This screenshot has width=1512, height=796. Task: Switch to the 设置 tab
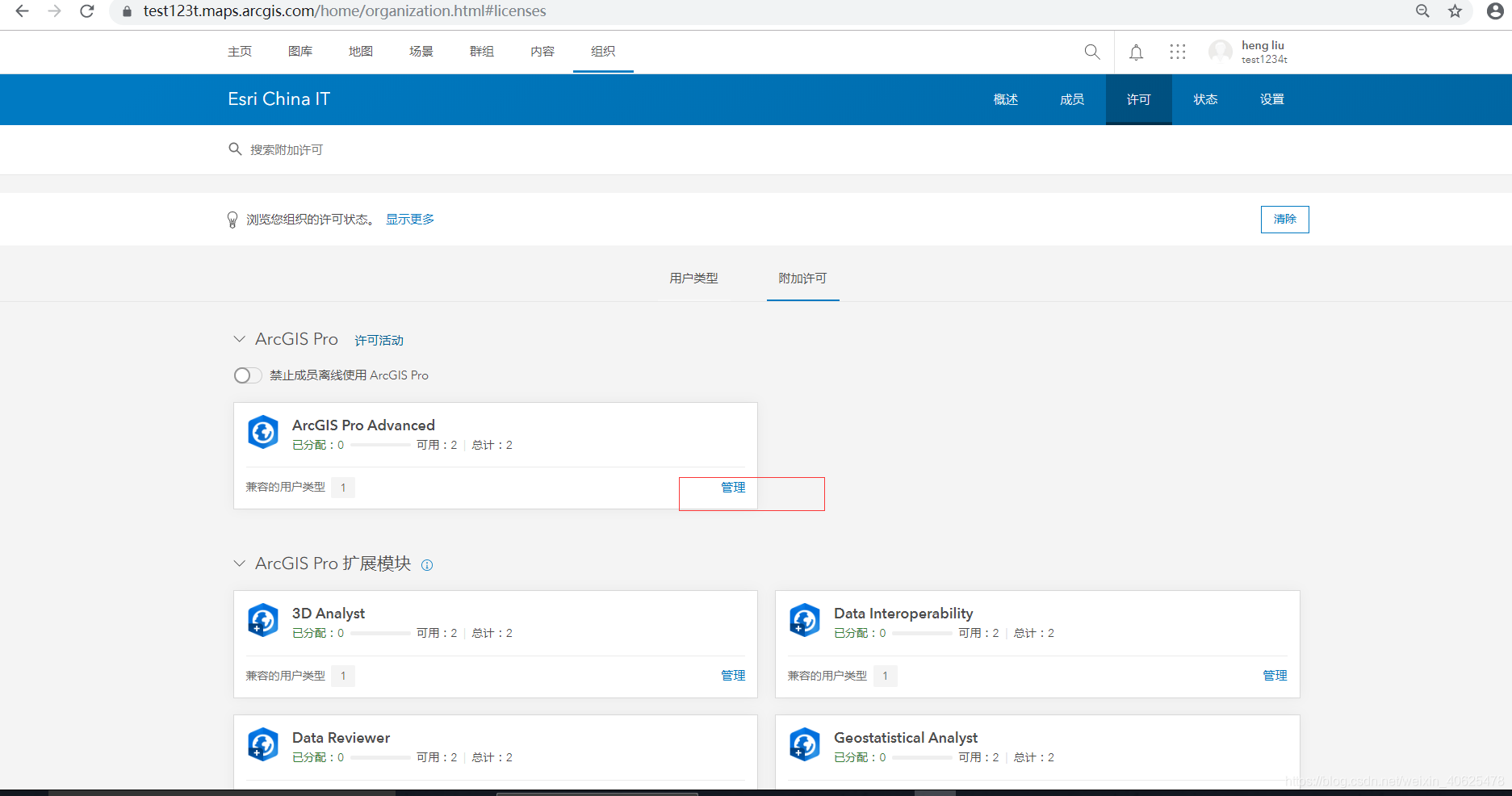pyautogui.click(x=1272, y=99)
